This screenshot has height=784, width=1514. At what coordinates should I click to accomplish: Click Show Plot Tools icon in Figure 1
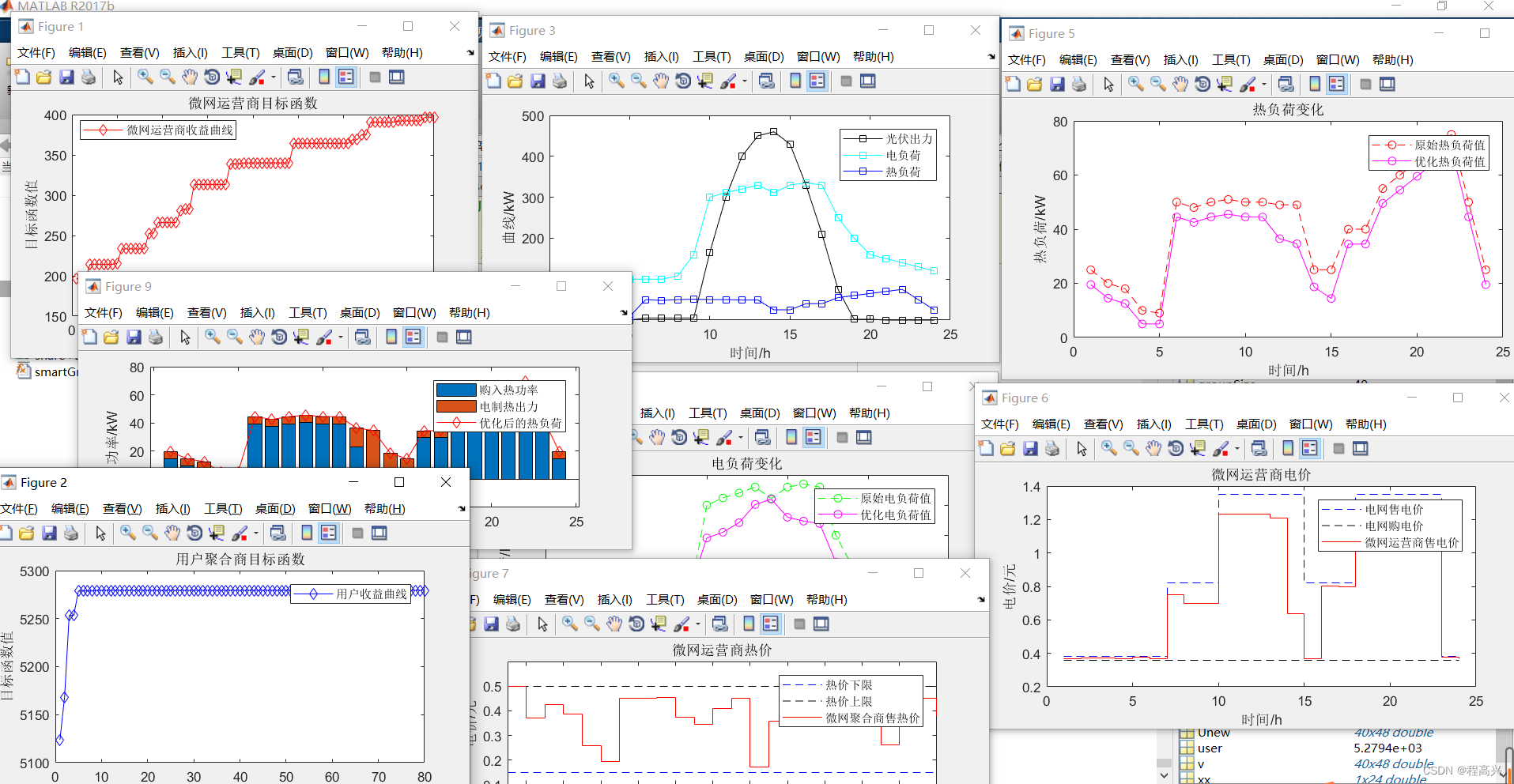[397, 77]
